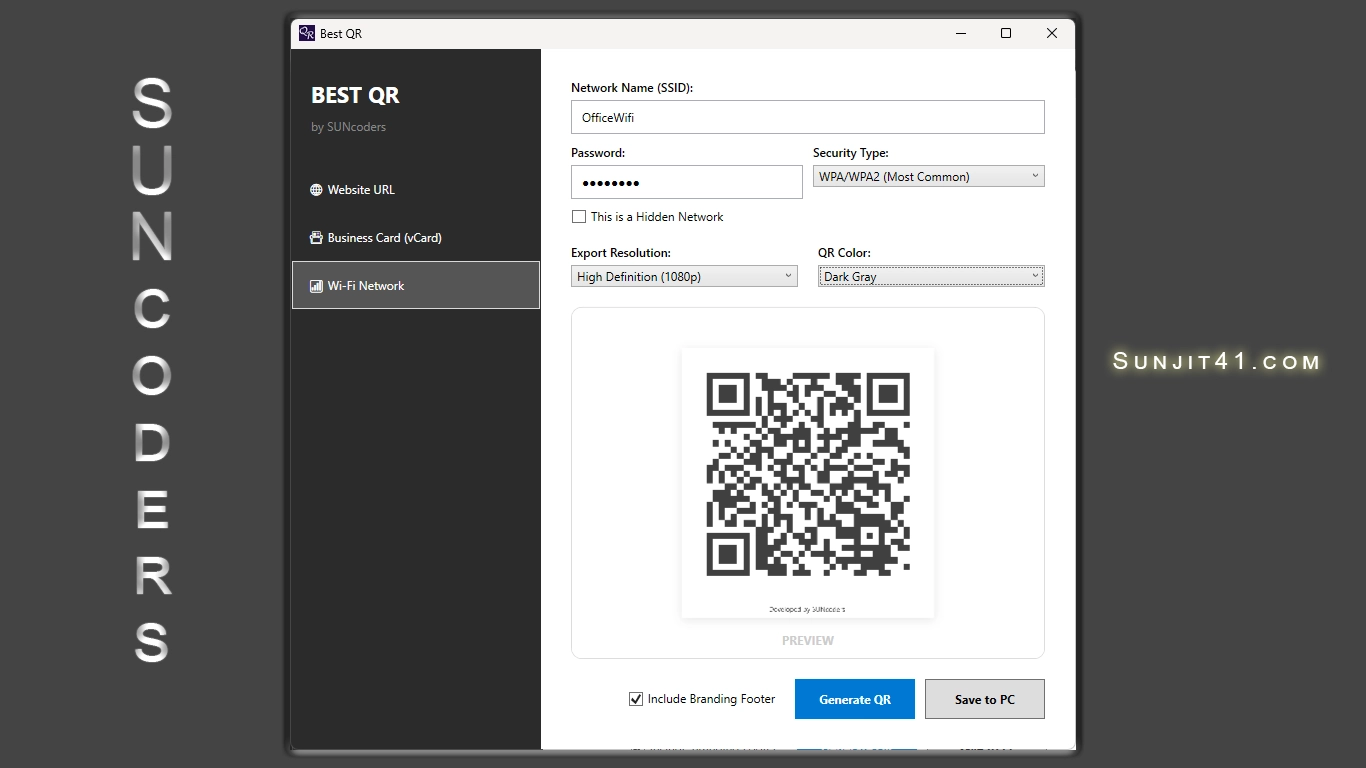Click Save to PC

[985, 699]
